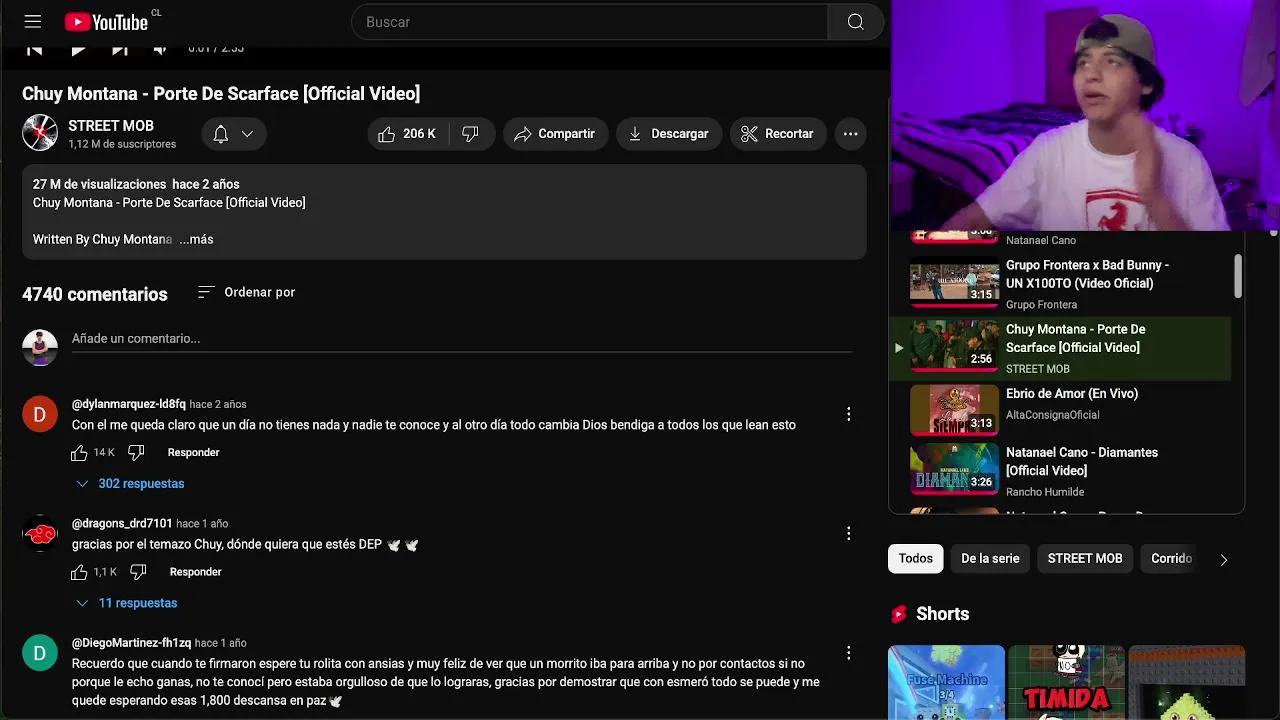Select the Corrido filter chip
This screenshot has width=1280, height=720.
pos(1171,559)
